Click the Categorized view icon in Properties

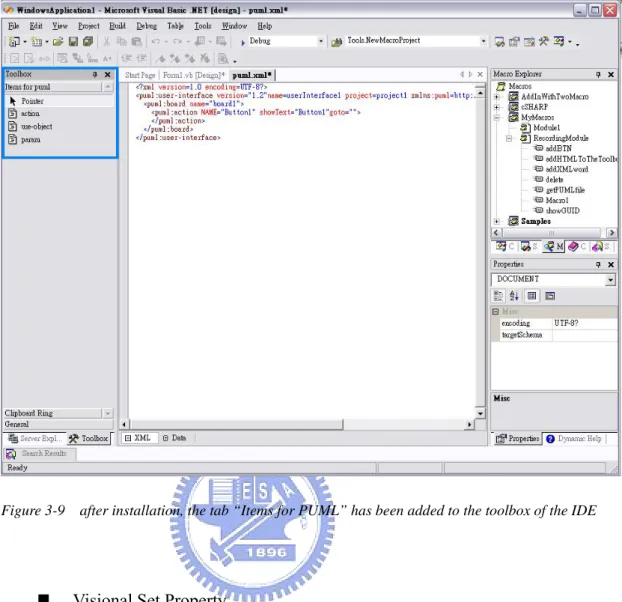click(x=498, y=296)
